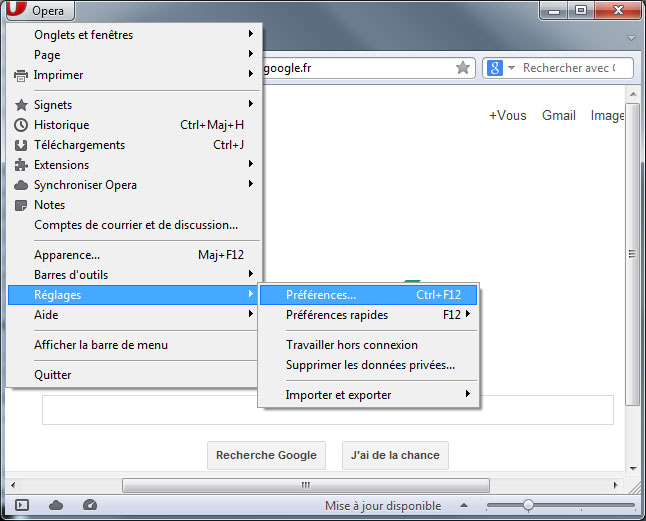Screen dimensions: 646x521
Task: Select Quitter to exit Opera
Action: [135, 375]
